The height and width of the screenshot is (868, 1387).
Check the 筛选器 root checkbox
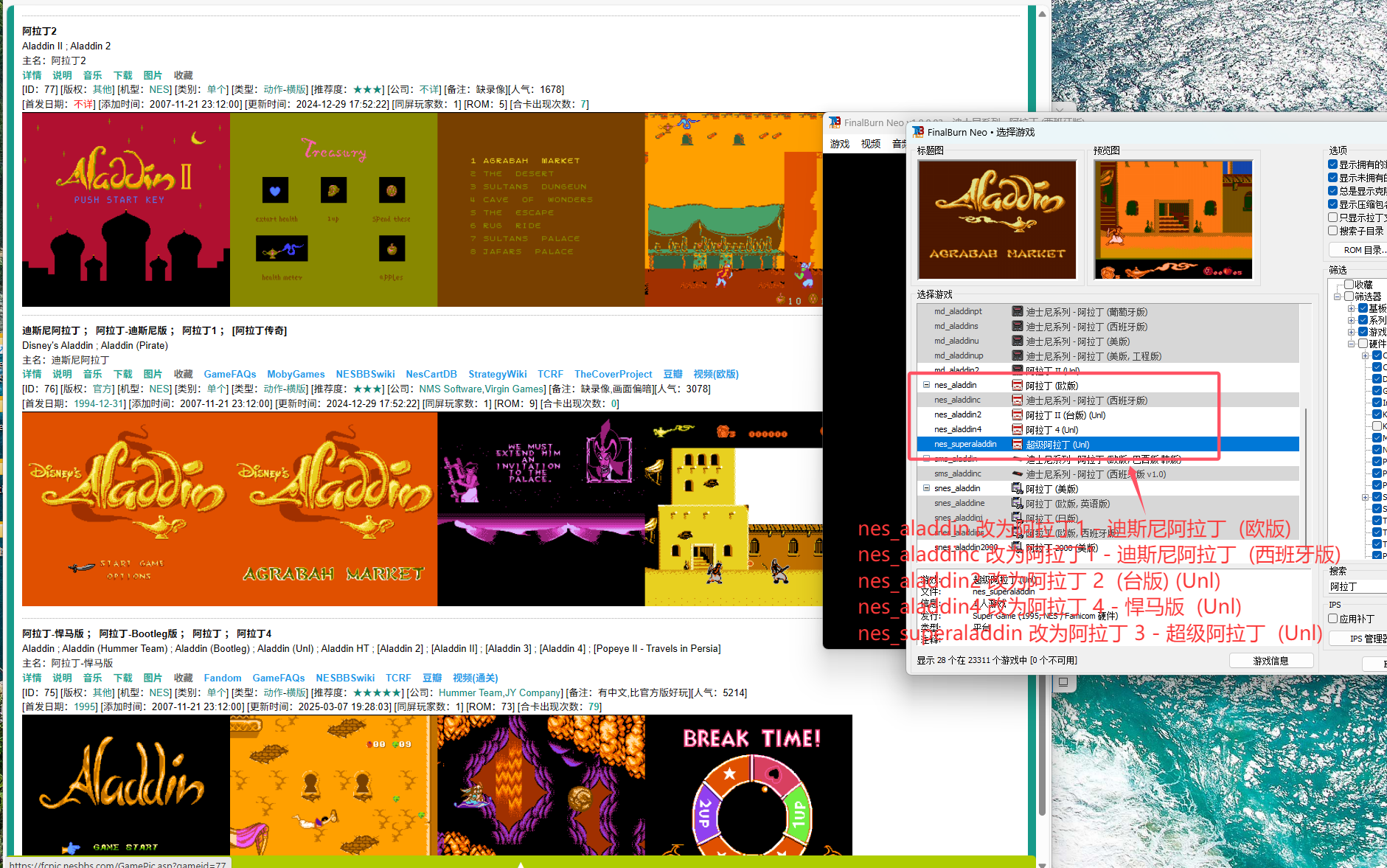click(x=1349, y=296)
